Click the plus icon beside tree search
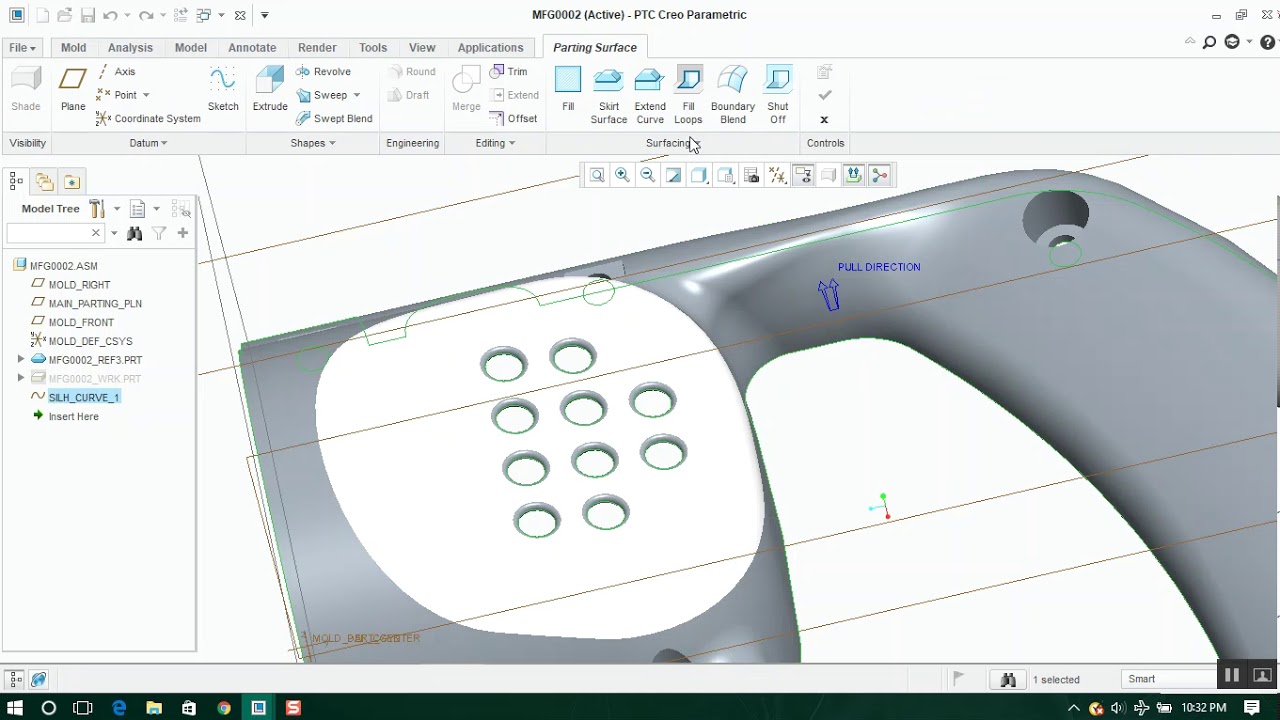Image resolution: width=1280 pixels, height=720 pixels. [x=182, y=233]
